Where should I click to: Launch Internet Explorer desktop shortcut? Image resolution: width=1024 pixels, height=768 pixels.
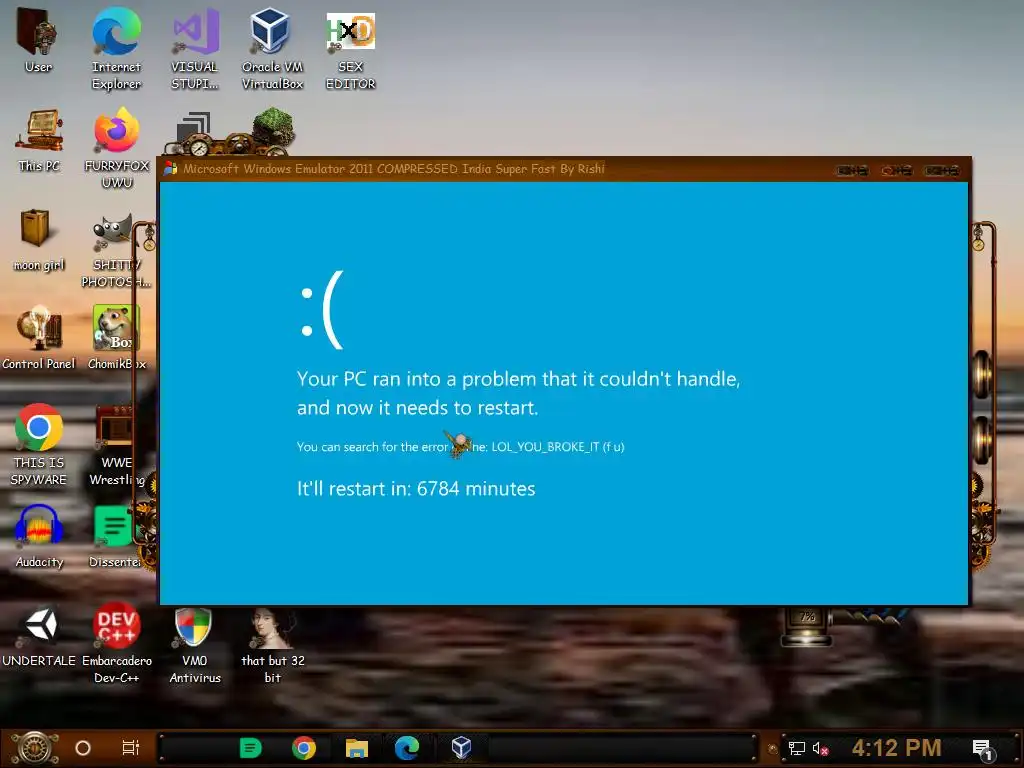tap(116, 50)
